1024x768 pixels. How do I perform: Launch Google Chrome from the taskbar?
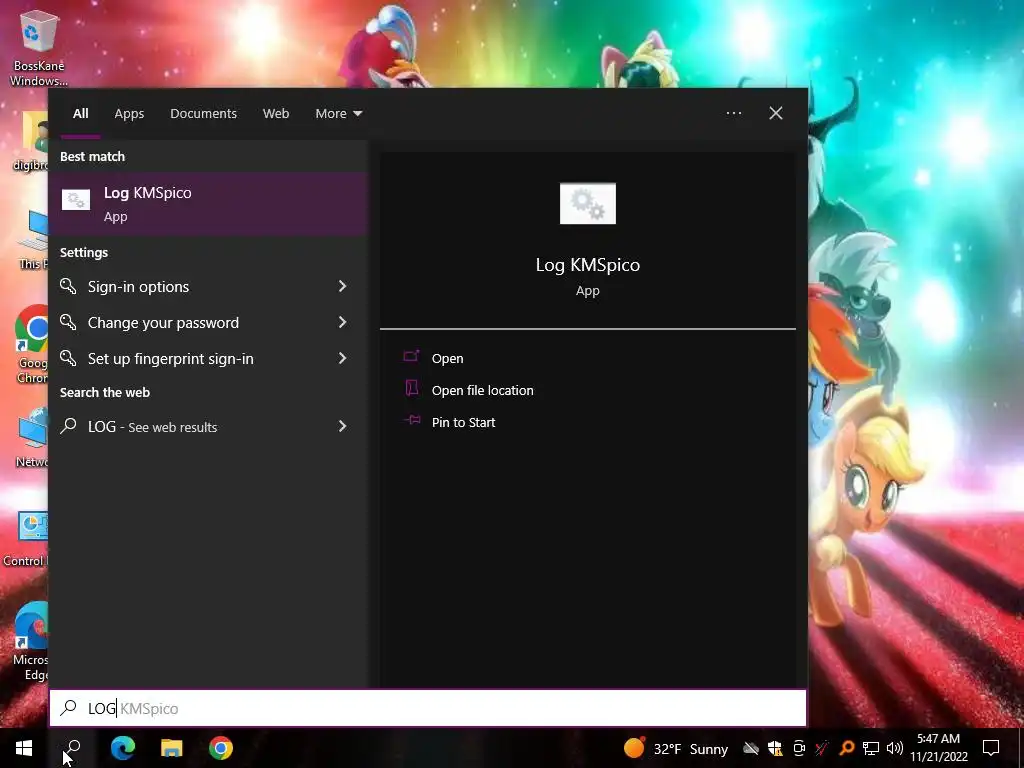[221, 748]
